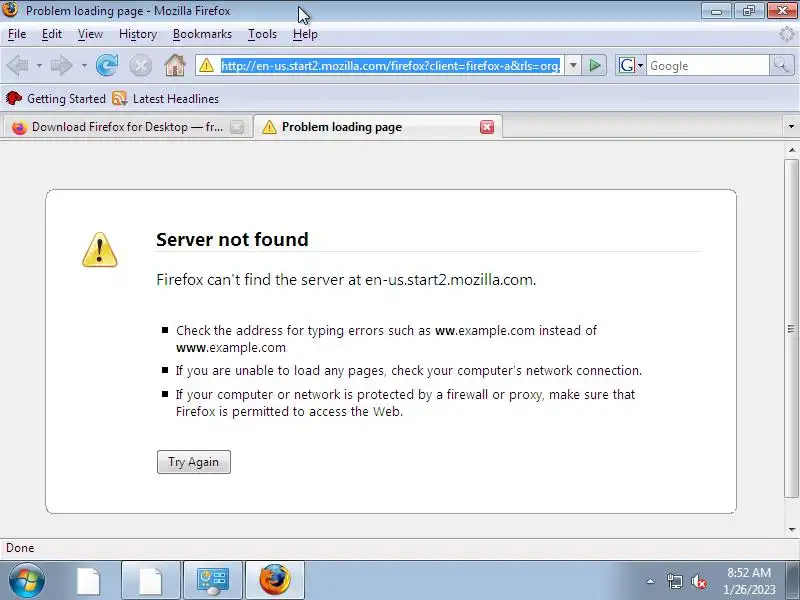Reload the current page
800x600 pixels.
click(107, 65)
